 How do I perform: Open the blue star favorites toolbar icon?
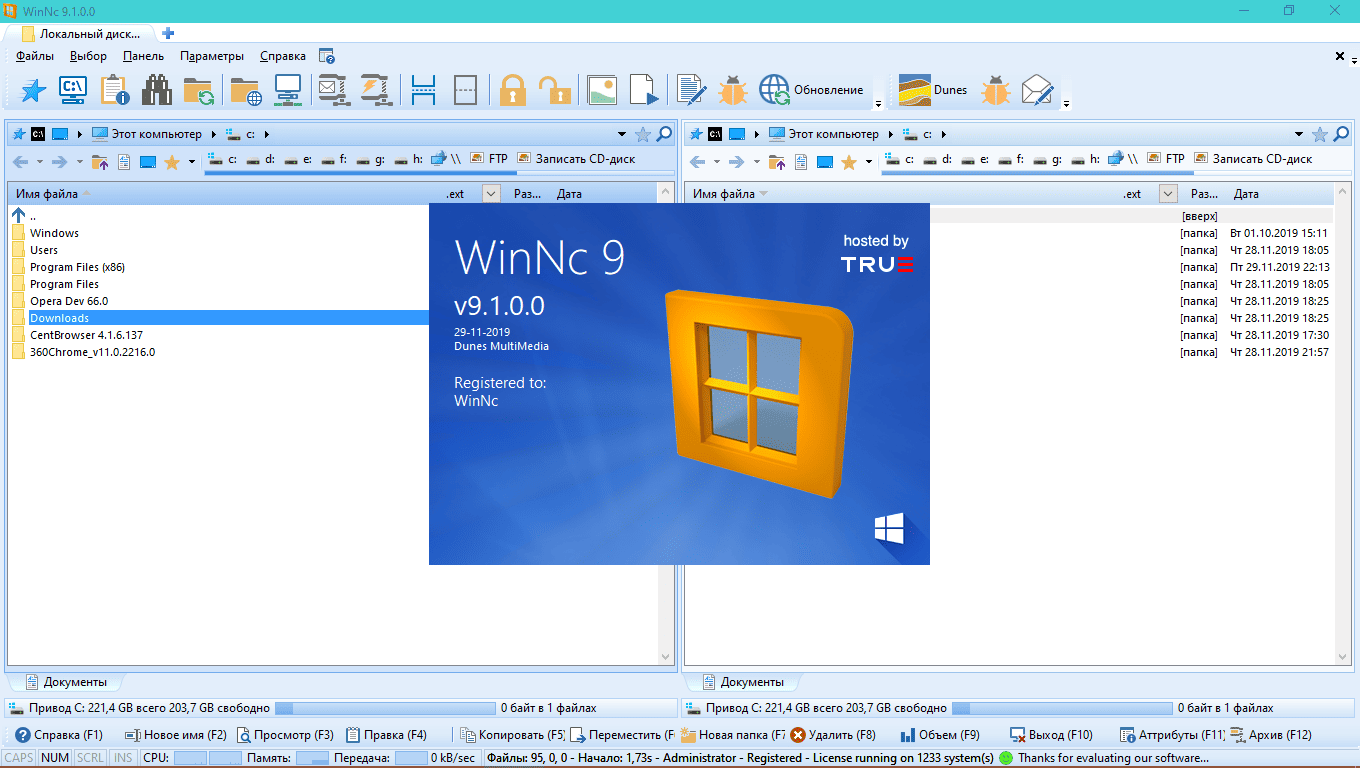coord(34,90)
